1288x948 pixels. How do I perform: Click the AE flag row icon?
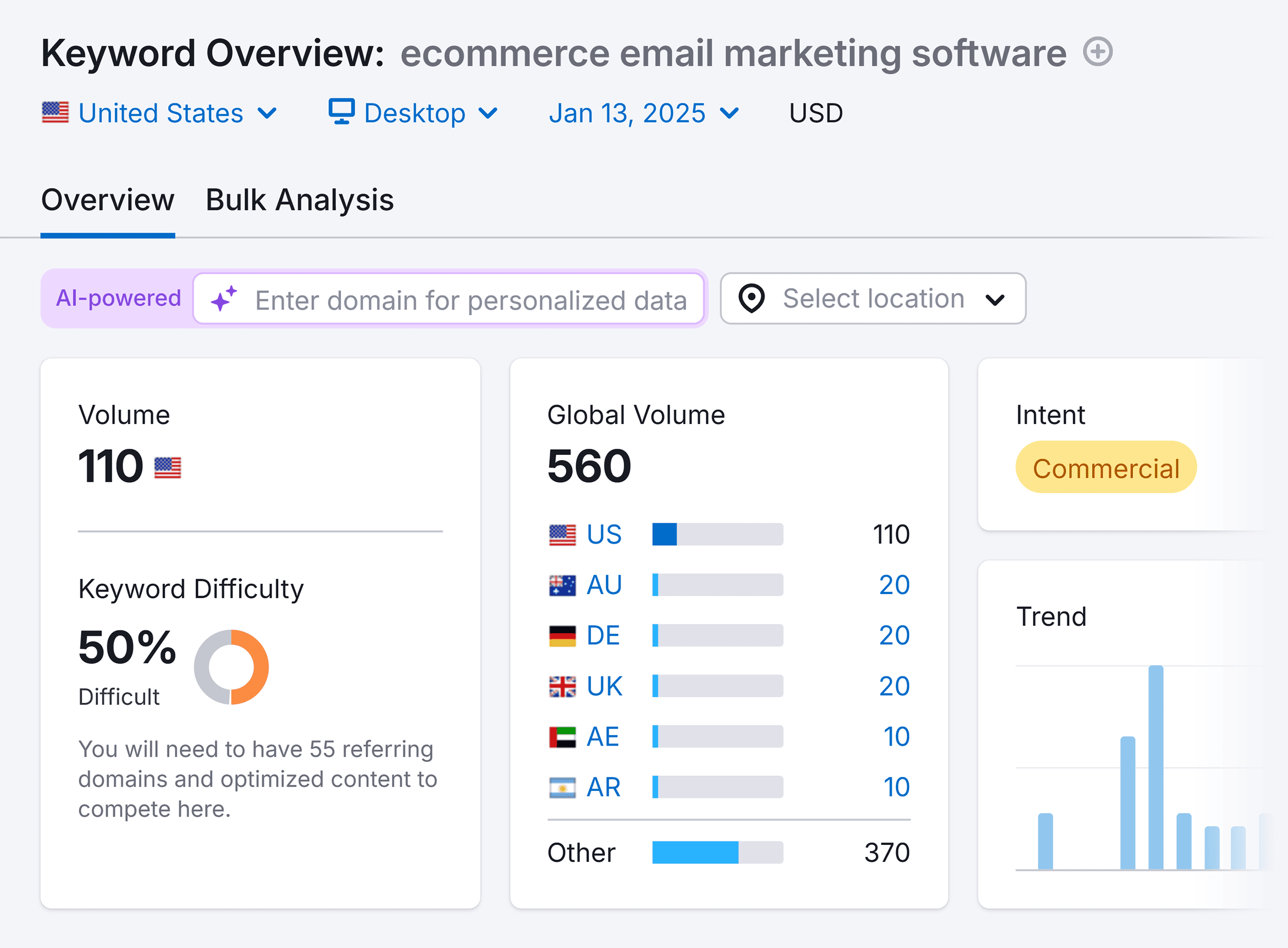click(x=563, y=736)
